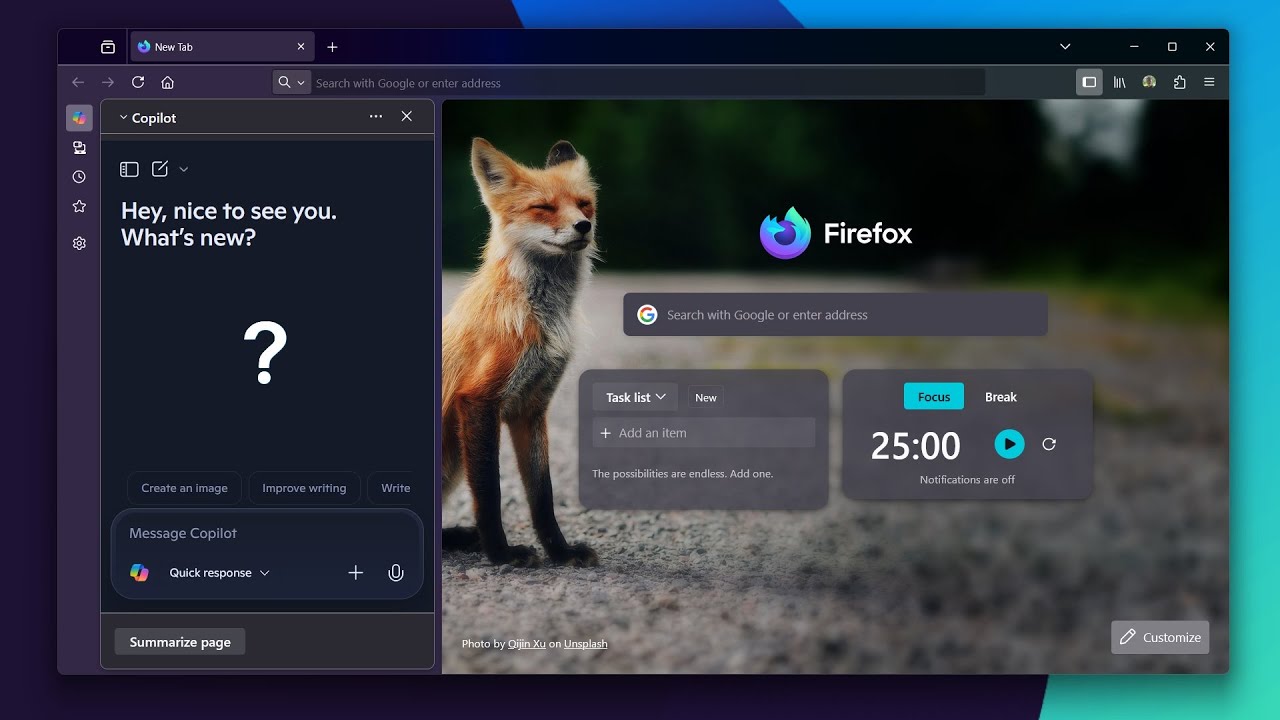This screenshot has height=720, width=1280.
Task: Go forward with the forward arrow
Action: point(108,83)
